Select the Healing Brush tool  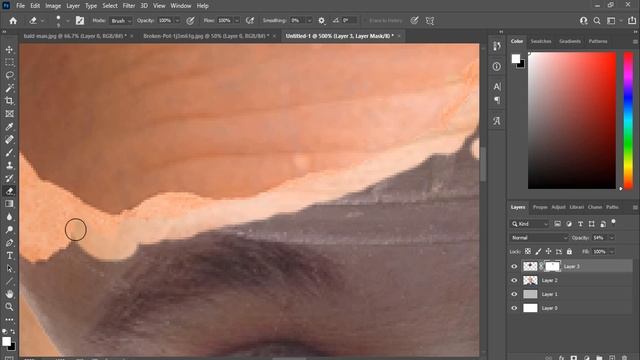9,140
